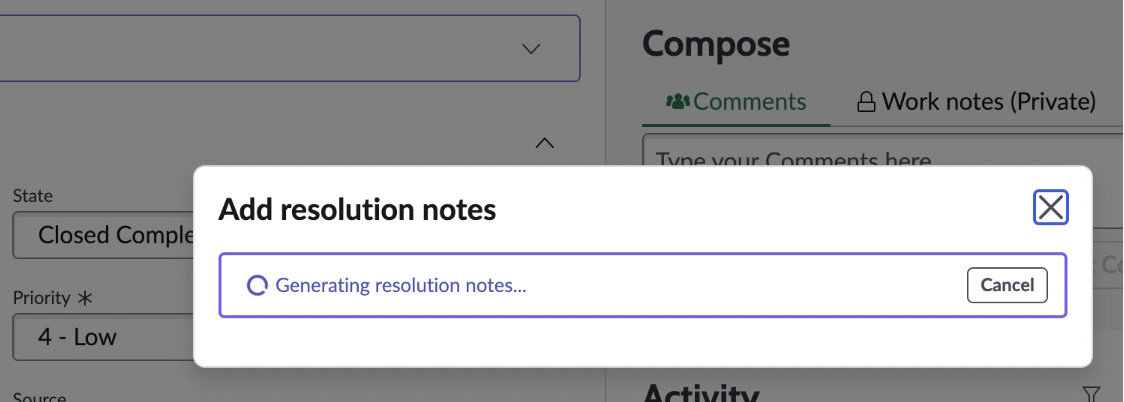
Task: Click the people icon beside Comments
Action: (x=677, y=101)
